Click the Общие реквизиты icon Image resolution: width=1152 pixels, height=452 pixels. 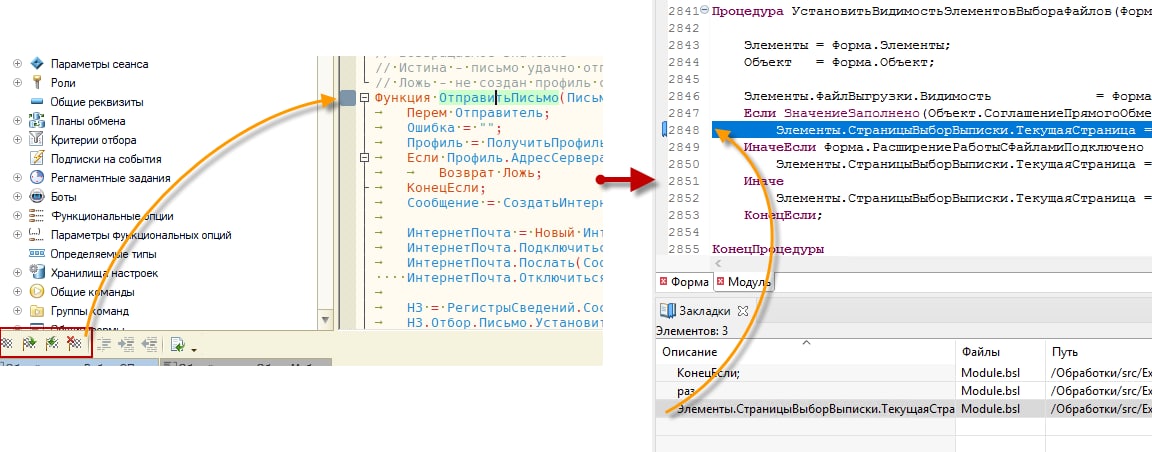(37, 102)
